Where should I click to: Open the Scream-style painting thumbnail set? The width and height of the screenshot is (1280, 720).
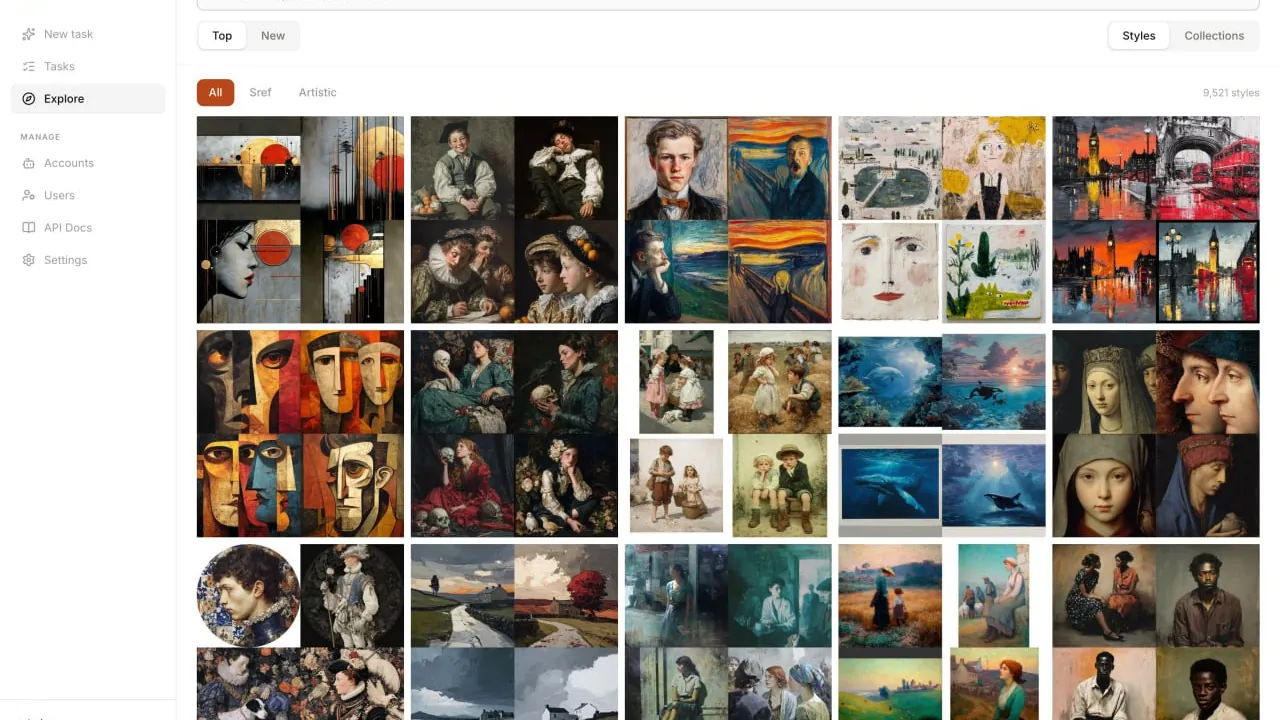pos(728,220)
